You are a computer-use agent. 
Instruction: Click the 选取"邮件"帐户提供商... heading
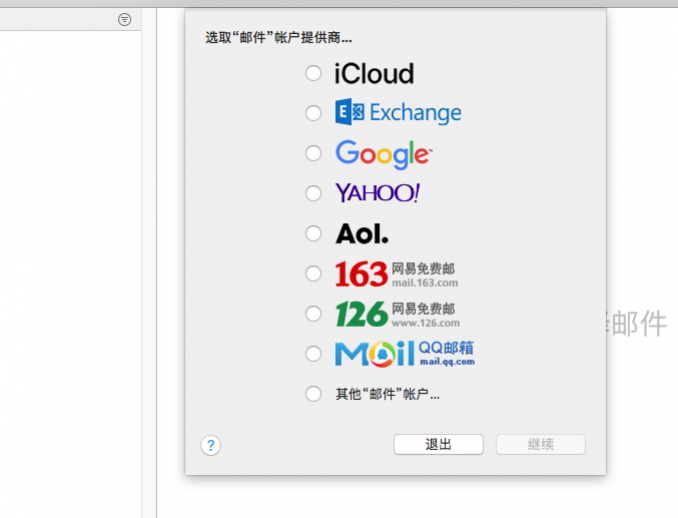pyautogui.click(x=278, y=38)
